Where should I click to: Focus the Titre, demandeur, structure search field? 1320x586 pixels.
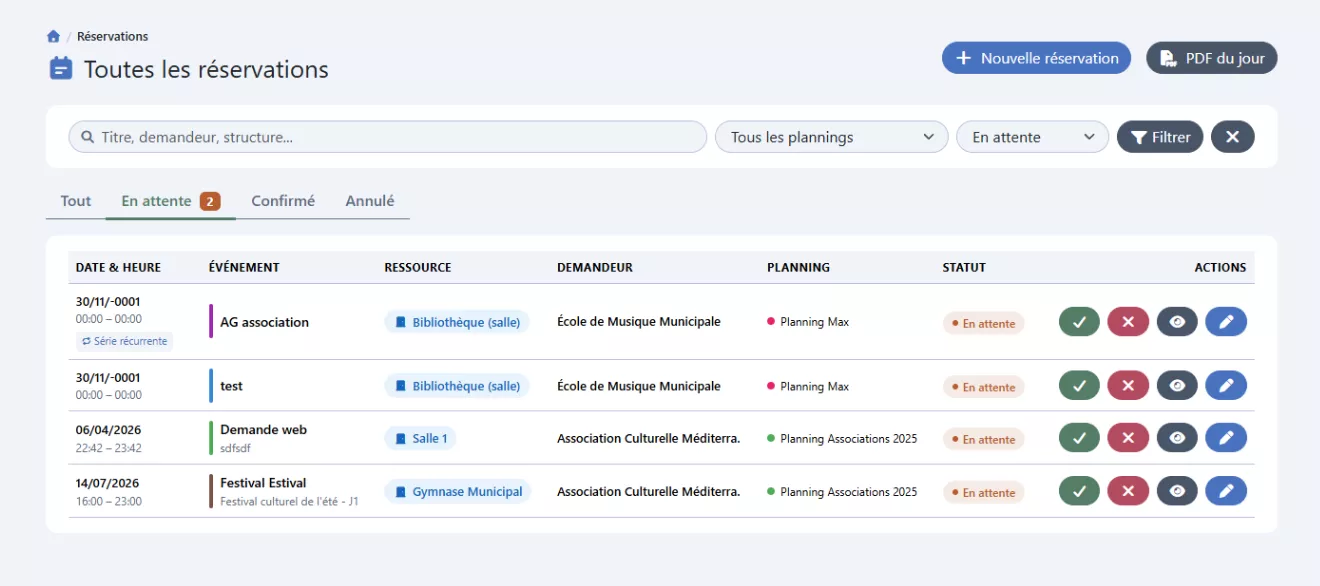pos(388,137)
